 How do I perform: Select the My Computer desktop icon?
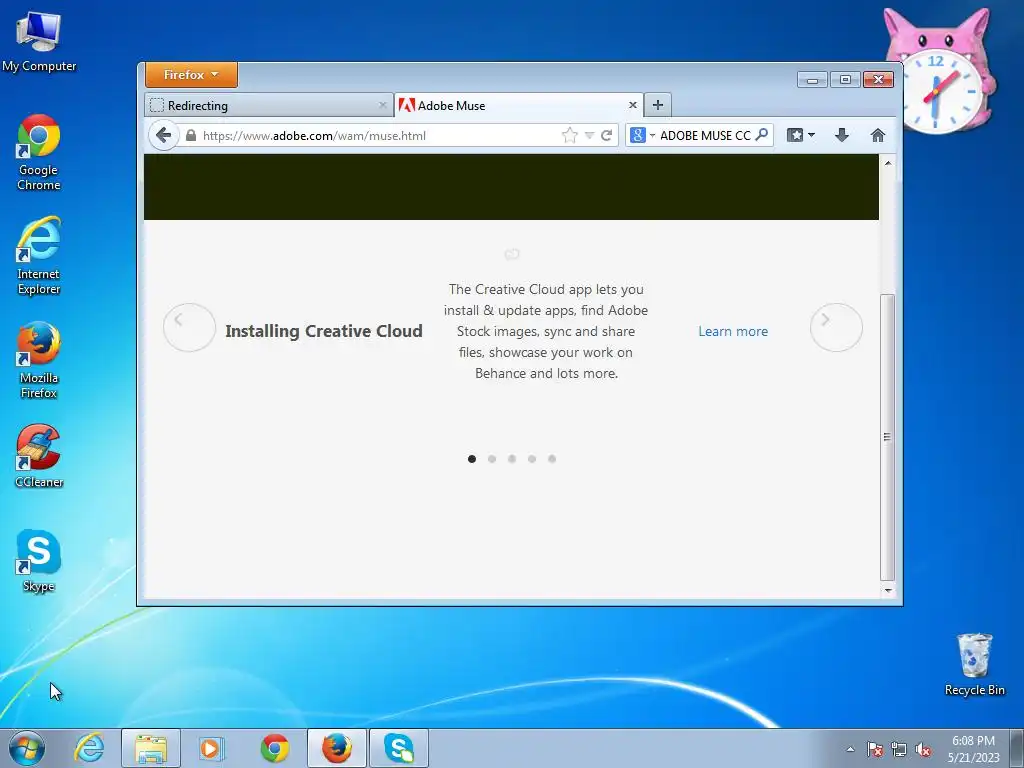point(39,41)
